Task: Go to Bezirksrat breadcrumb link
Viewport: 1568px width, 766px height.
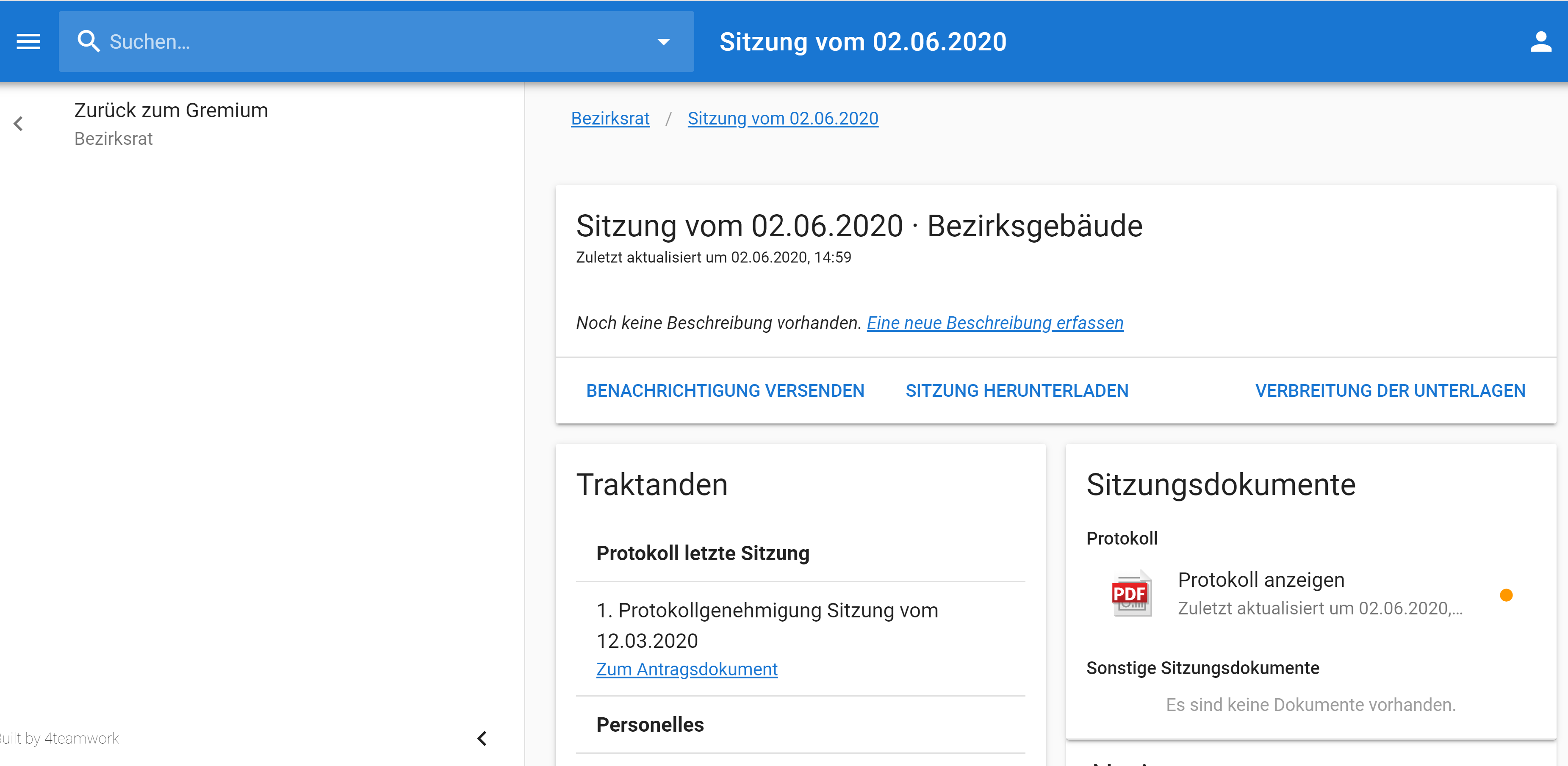Action: click(610, 118)
